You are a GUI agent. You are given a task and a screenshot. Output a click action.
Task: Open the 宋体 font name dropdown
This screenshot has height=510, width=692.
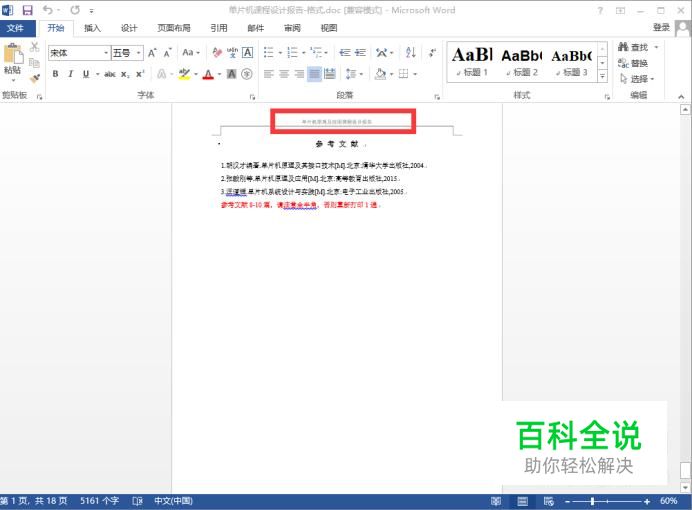(106, 53)
